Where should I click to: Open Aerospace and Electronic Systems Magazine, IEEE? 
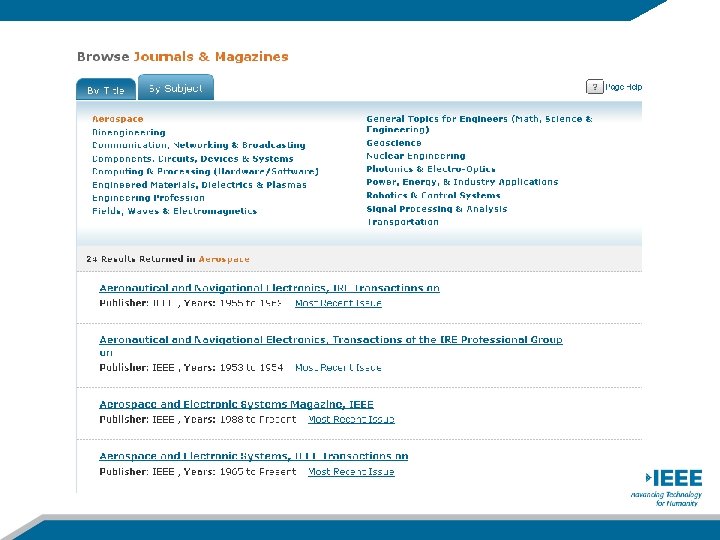click(x=236, y=404)
